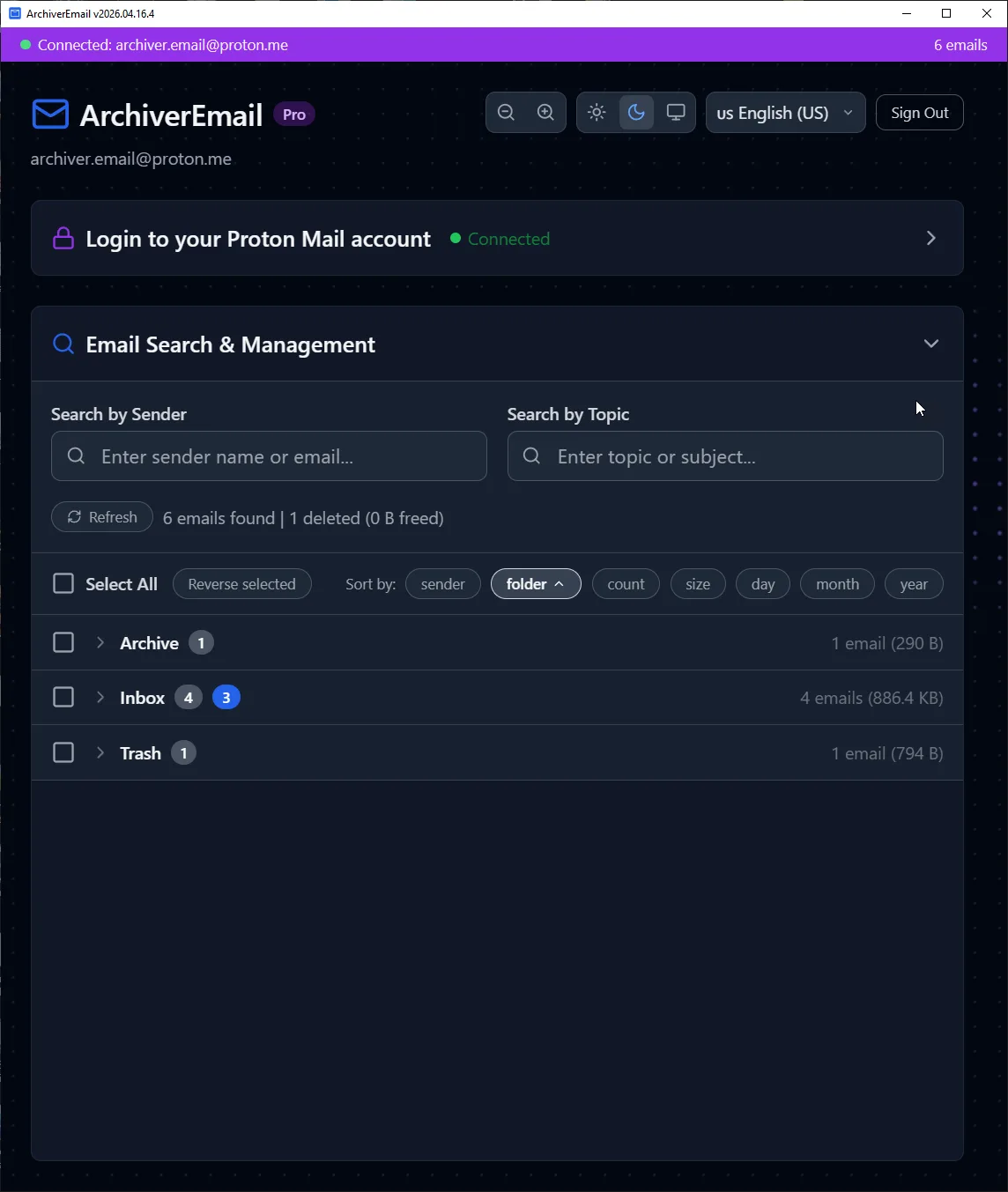Choose system theme monitor icon
The width and height of the screenshot is (1008, 1192).
(676, 113)
